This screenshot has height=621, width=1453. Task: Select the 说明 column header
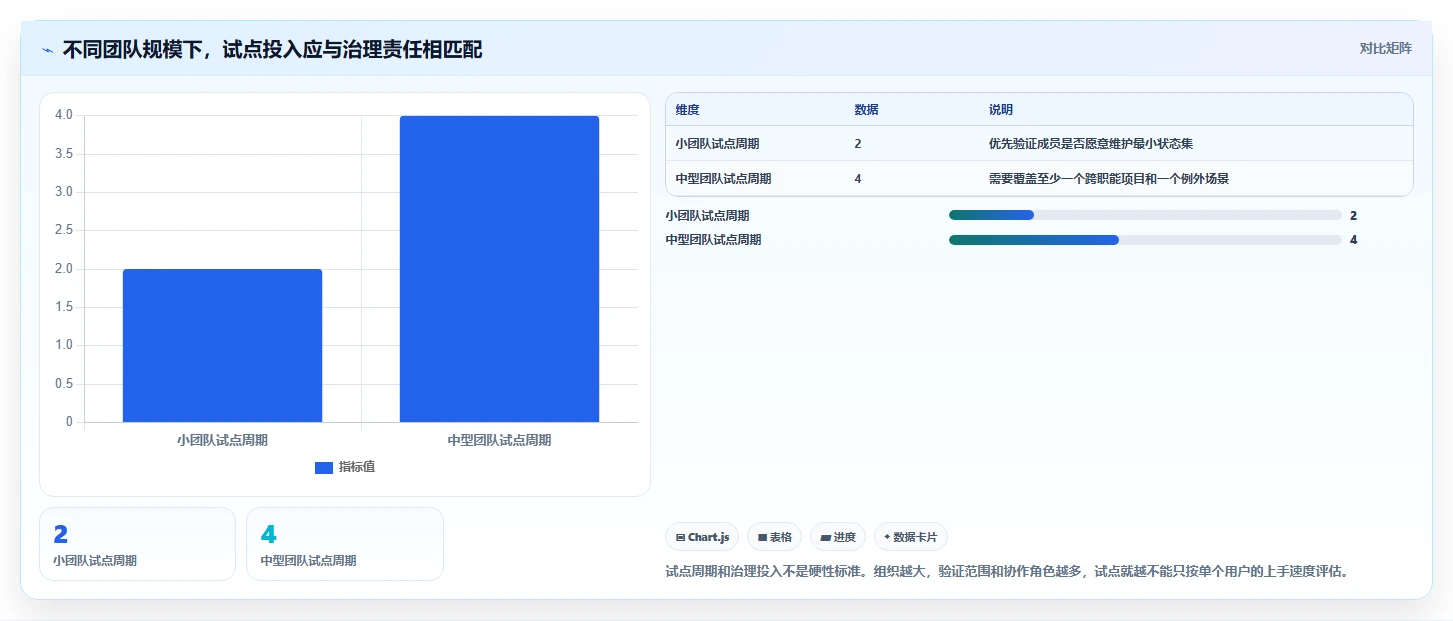[x=1001, y=110]
